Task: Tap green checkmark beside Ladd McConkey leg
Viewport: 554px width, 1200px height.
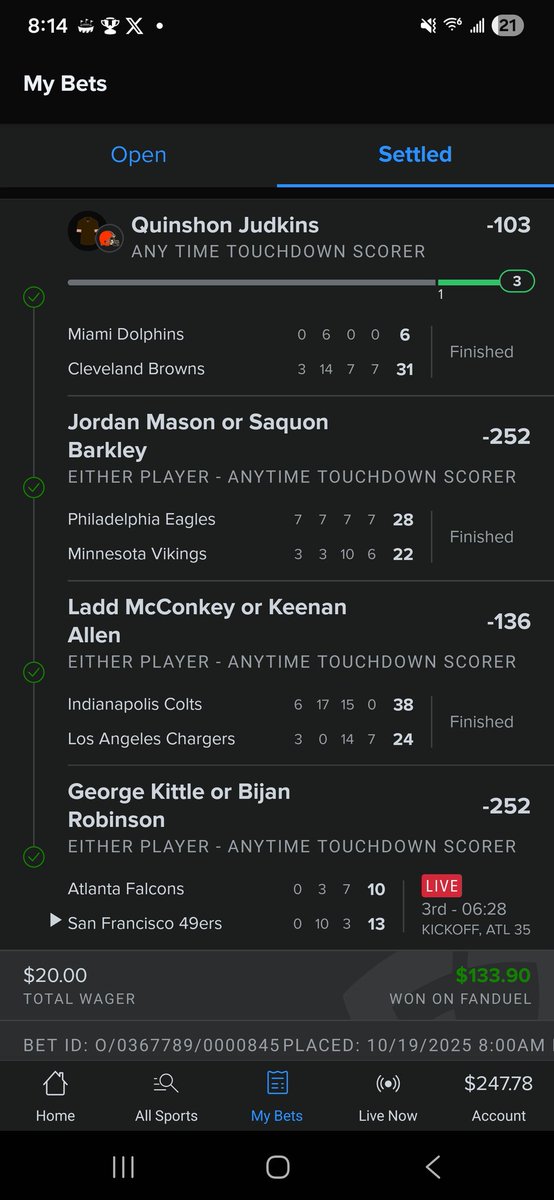Action: [34, 672]
